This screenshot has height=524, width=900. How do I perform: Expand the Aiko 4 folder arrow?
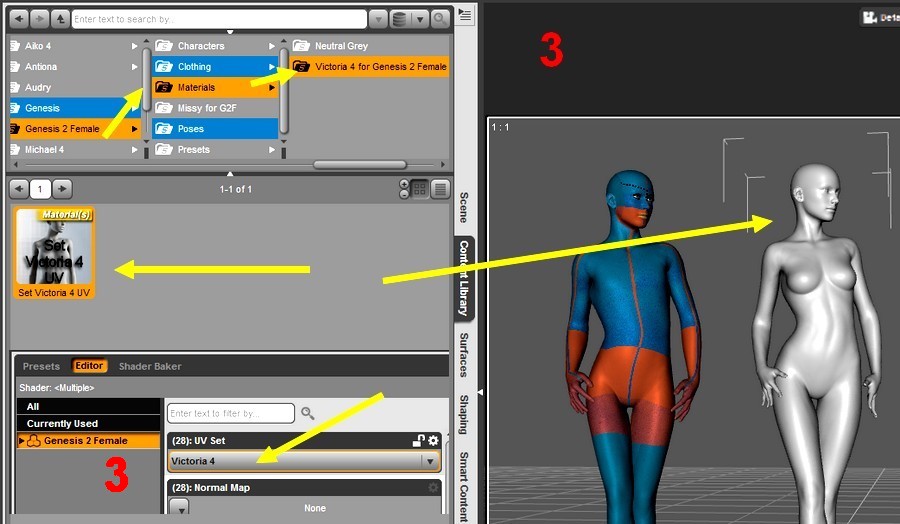coord(134,46)
